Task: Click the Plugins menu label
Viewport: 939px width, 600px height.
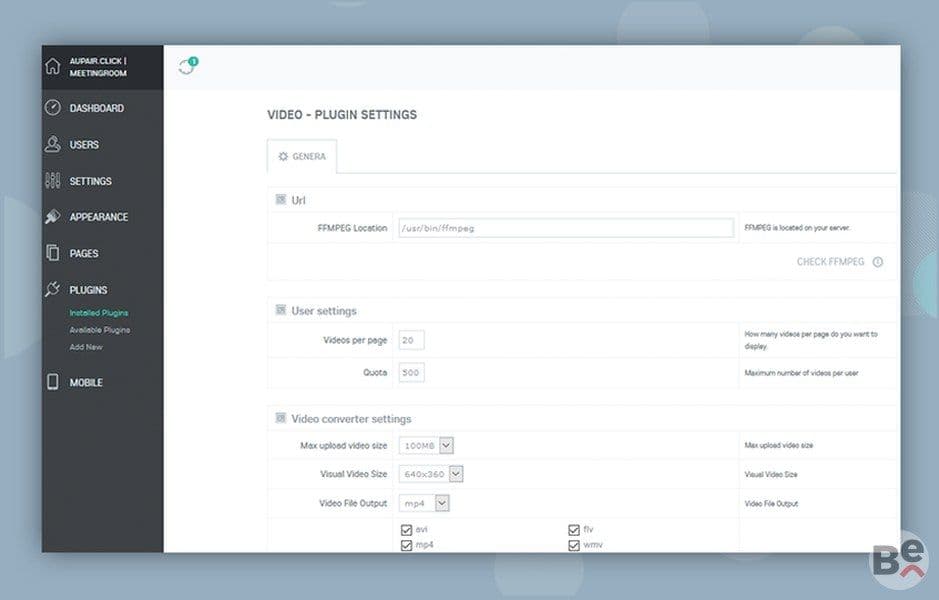Action: pyautogui.click(x=89, y=290)
